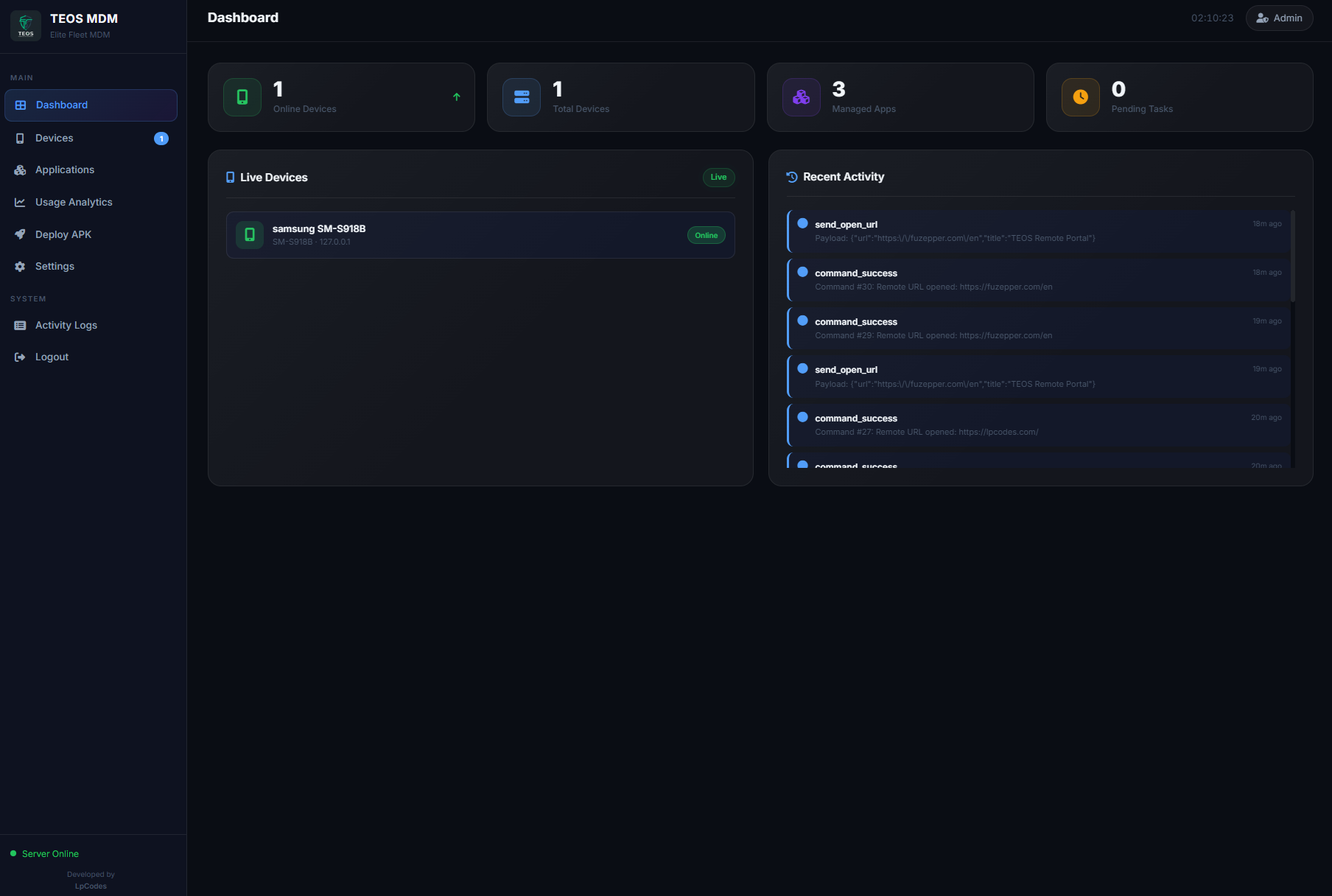Navigate to Deploy APK
Screen dimensions: 1332x896
click(63, 235)
